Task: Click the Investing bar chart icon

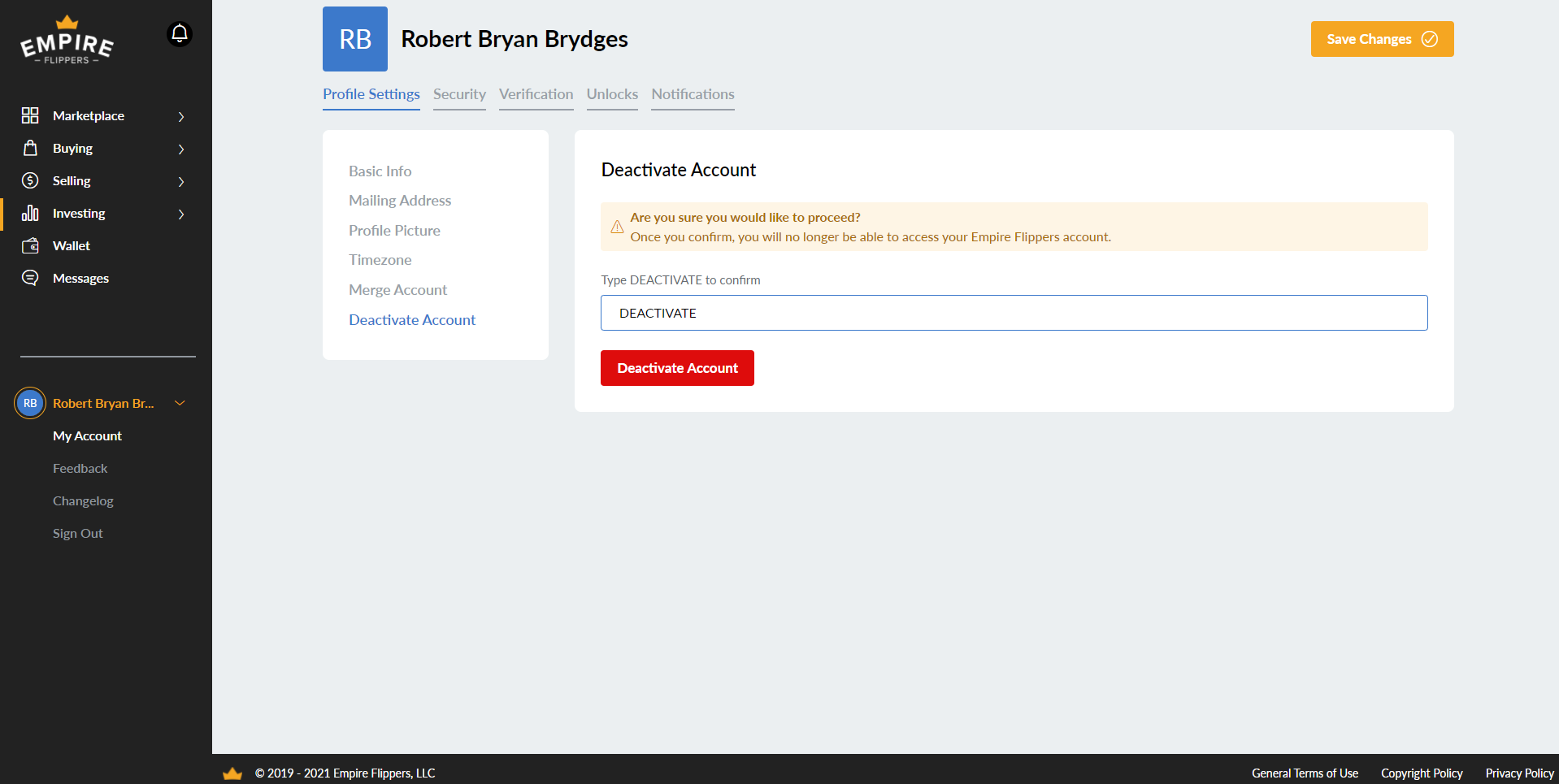Action: click(30, 213)
